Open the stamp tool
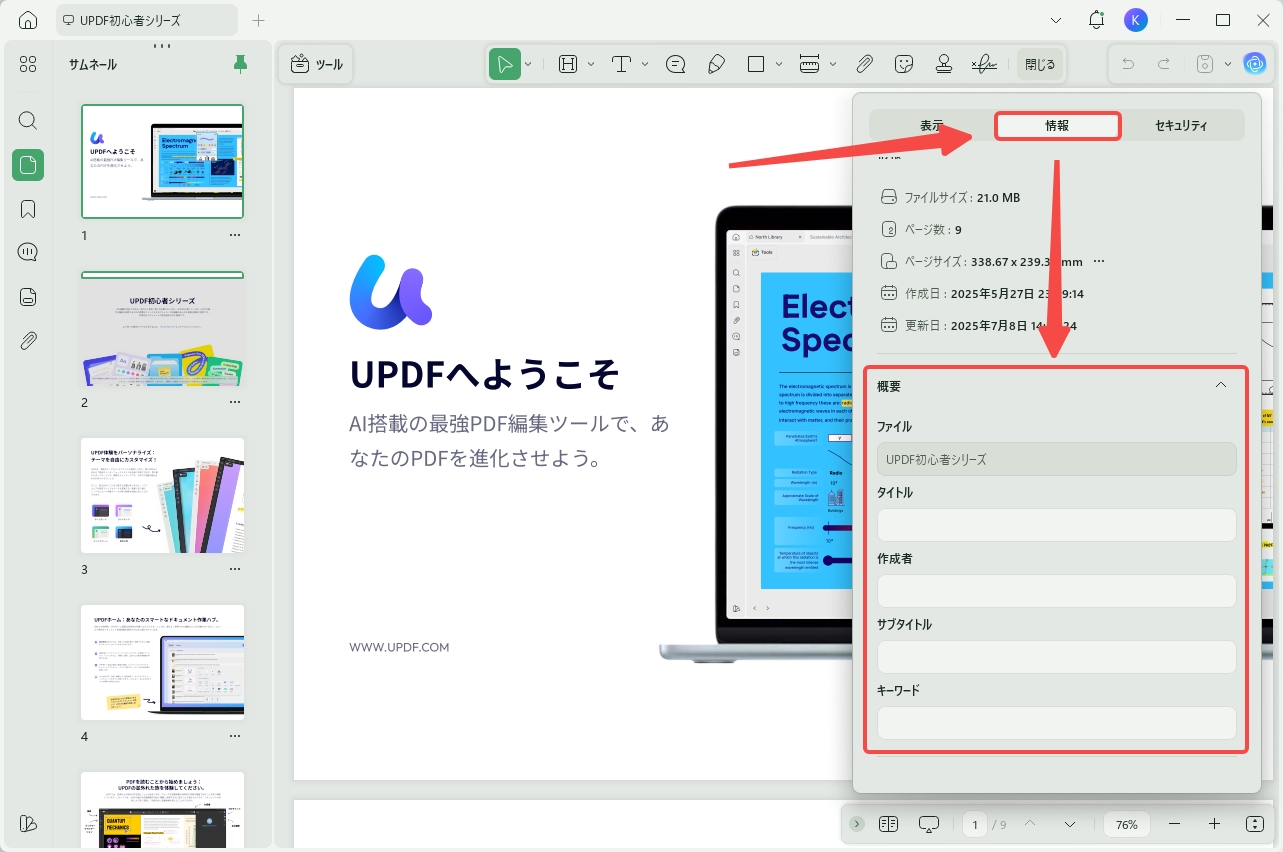Viewport: 1283px width, 852px height. [x=944, y=64]
